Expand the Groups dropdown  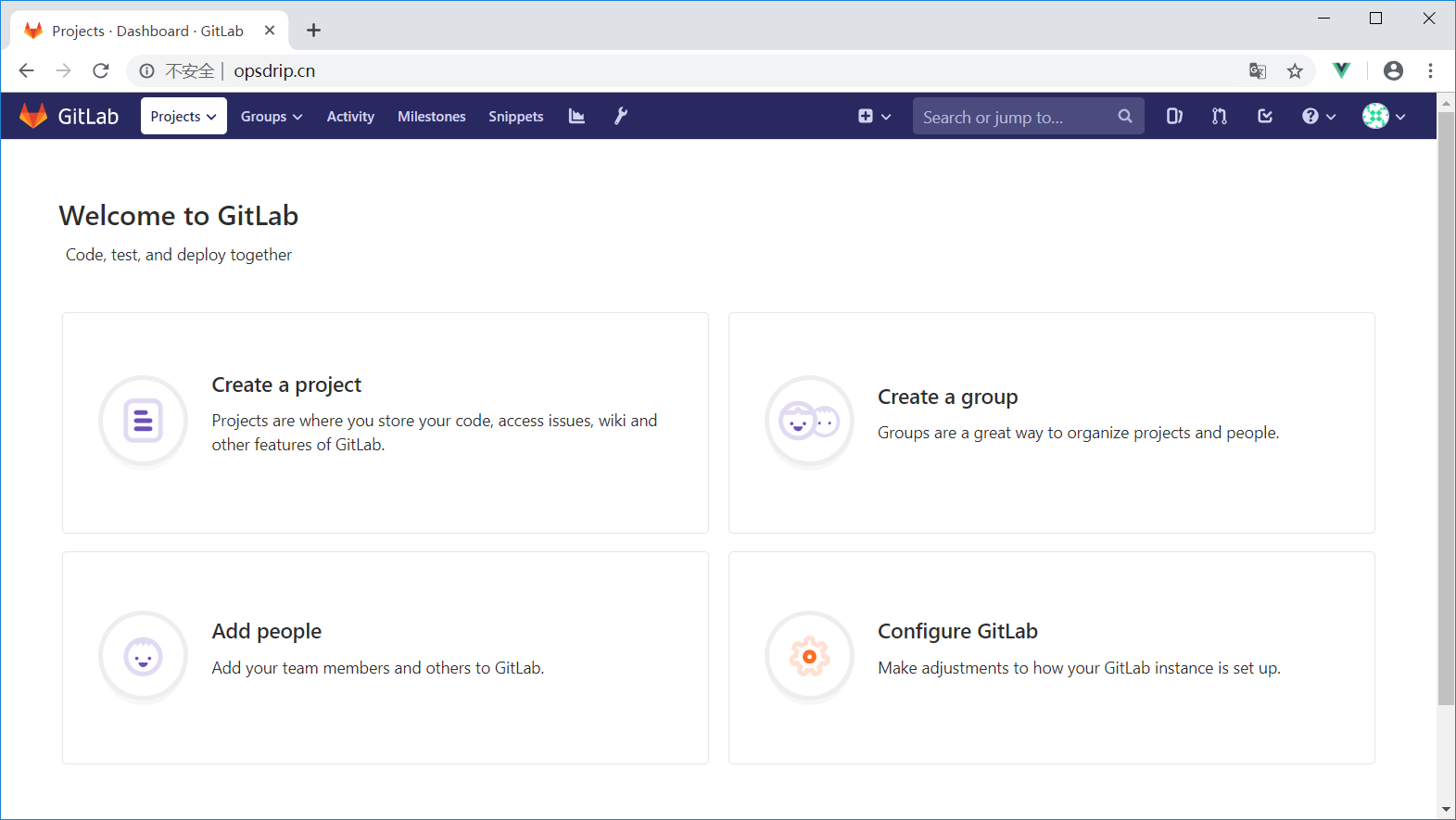coord(272,116)
